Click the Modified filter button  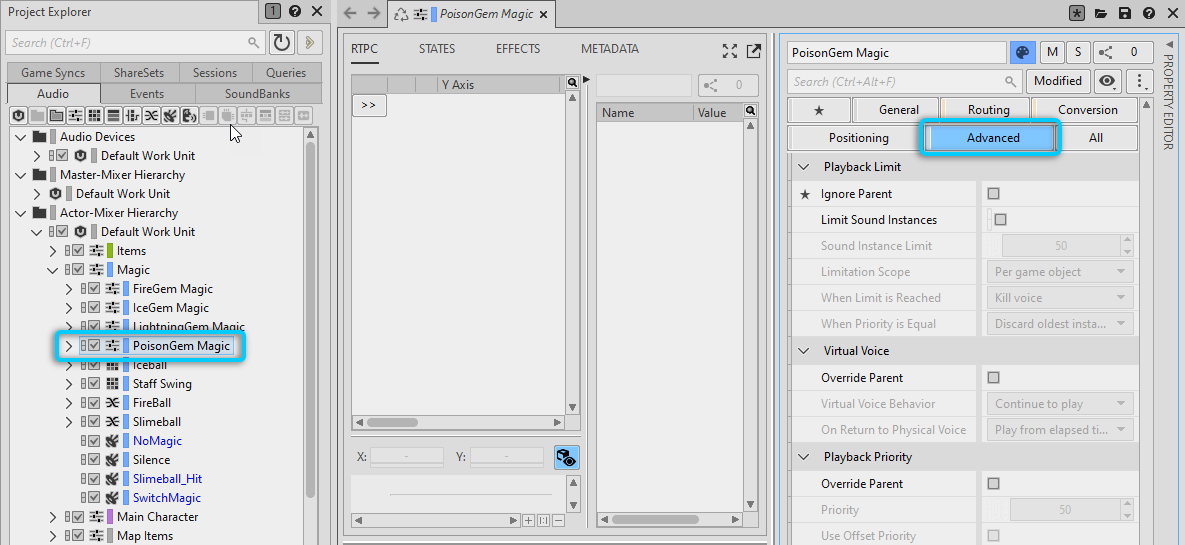(1057, 81)
